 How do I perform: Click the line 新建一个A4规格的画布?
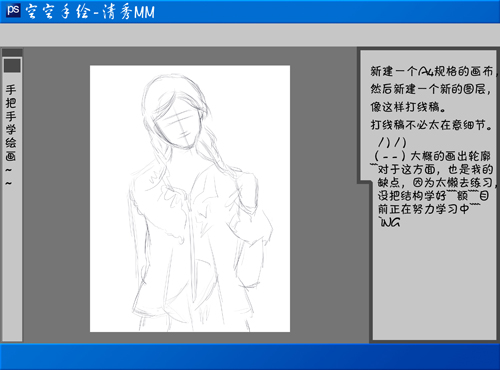(x=431, y=71)
